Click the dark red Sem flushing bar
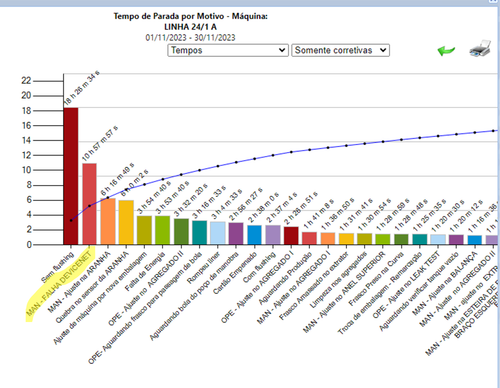Screen dimensions: 500x388 coord(71,176)
